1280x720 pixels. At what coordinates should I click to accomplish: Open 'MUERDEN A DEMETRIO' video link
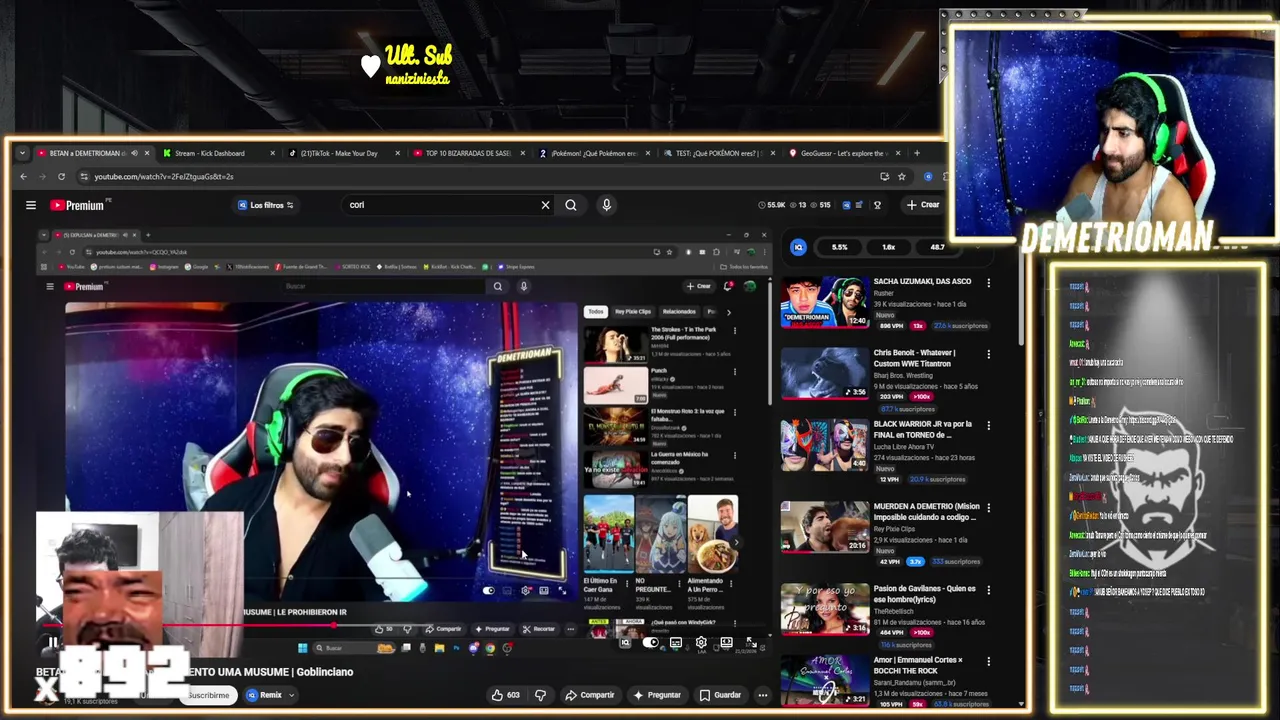click(926, 511)
